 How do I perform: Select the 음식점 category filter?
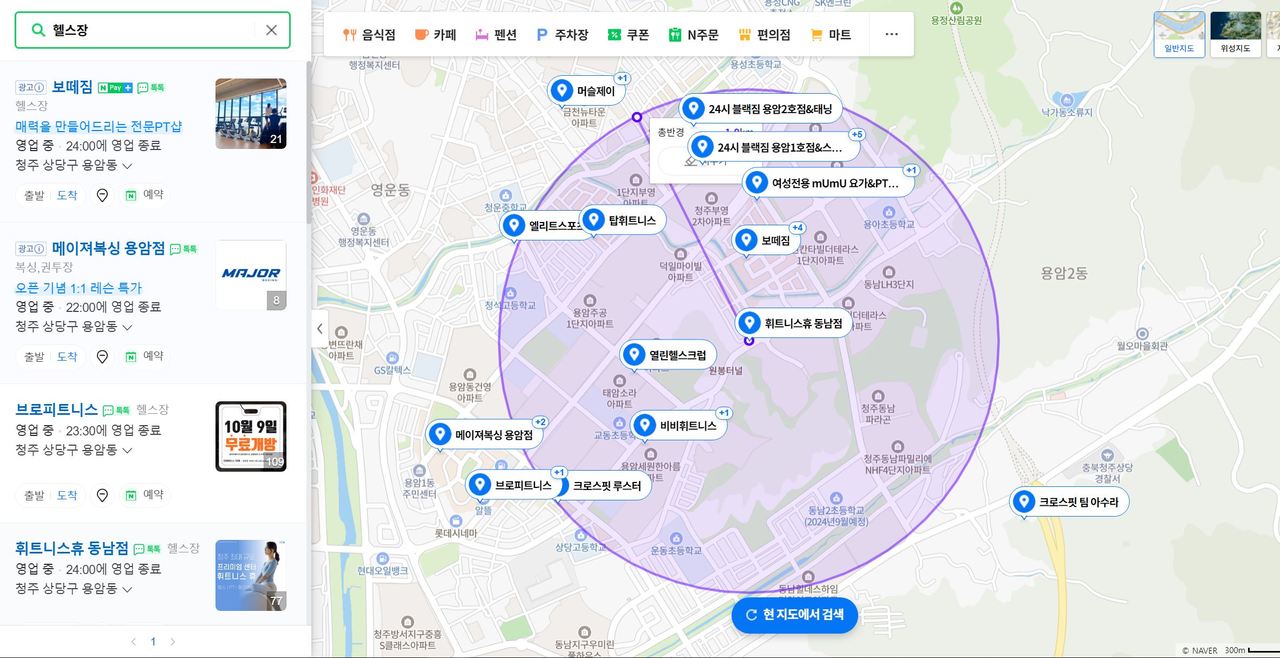coord(369,34)
